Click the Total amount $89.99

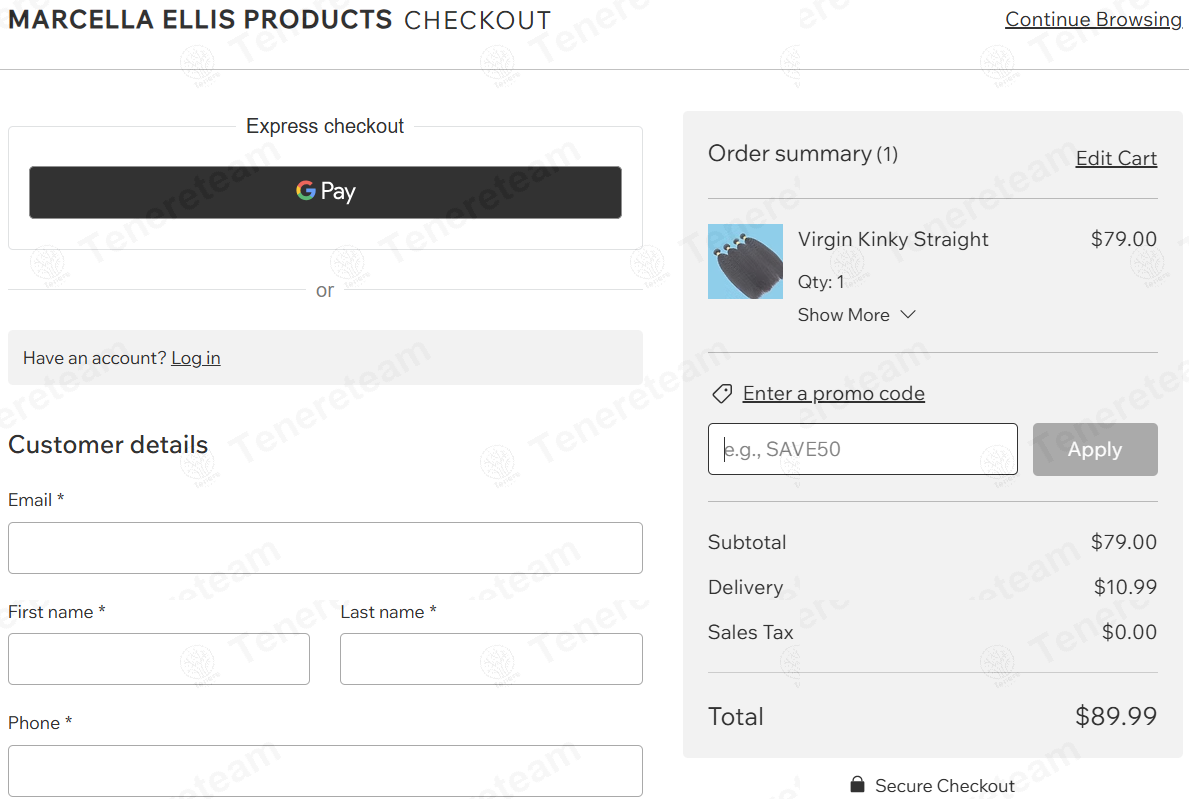pyautogui.click(x=1115, y=716)
